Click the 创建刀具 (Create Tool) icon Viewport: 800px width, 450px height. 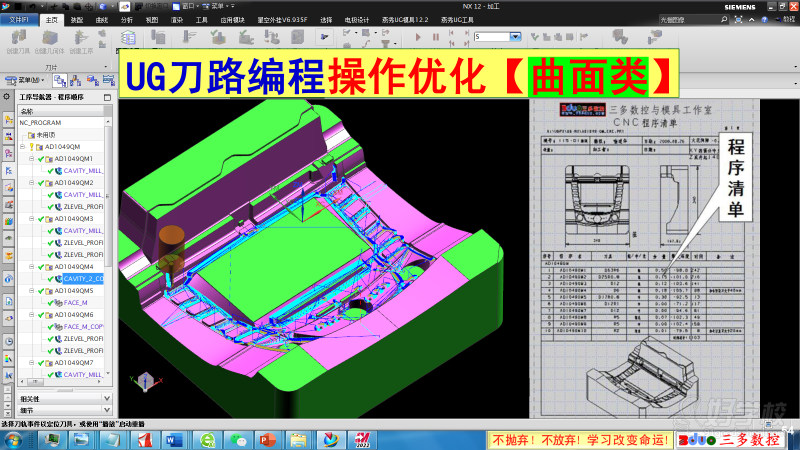coord(18,40)
